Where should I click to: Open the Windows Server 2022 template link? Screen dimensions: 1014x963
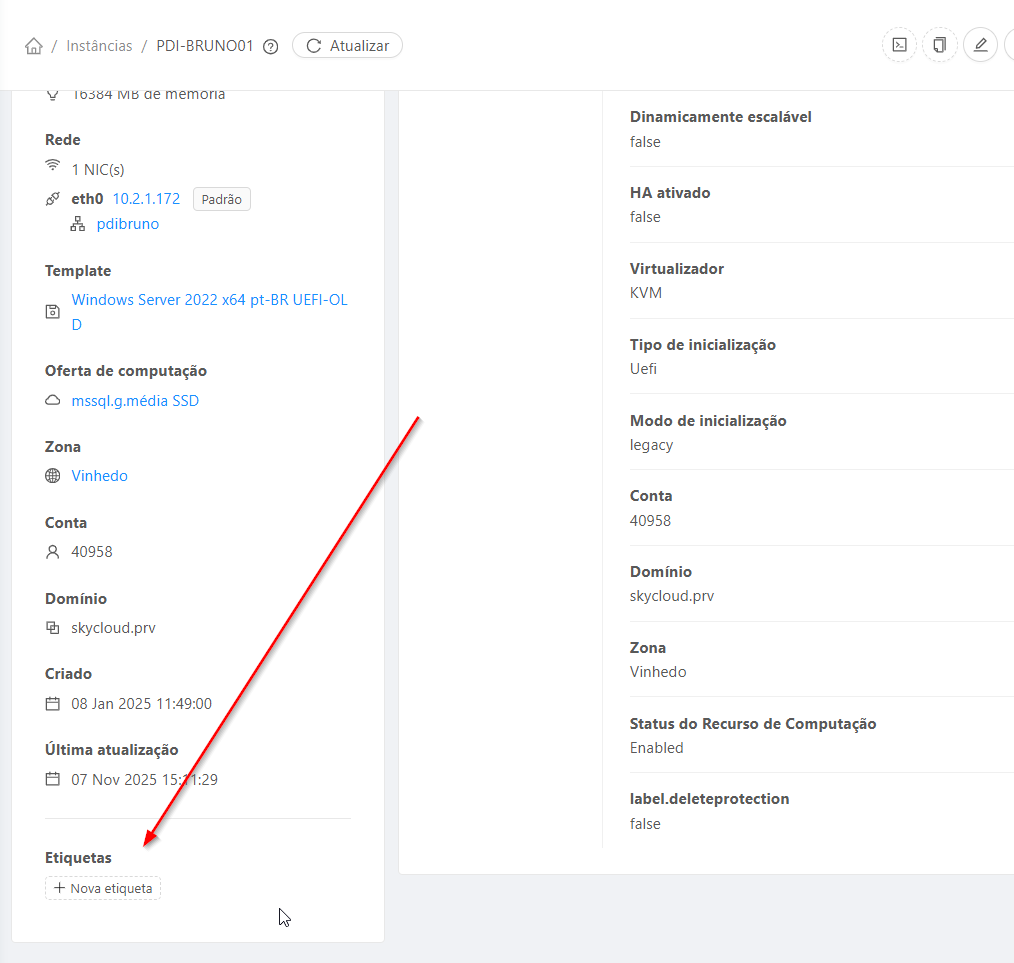209,300
